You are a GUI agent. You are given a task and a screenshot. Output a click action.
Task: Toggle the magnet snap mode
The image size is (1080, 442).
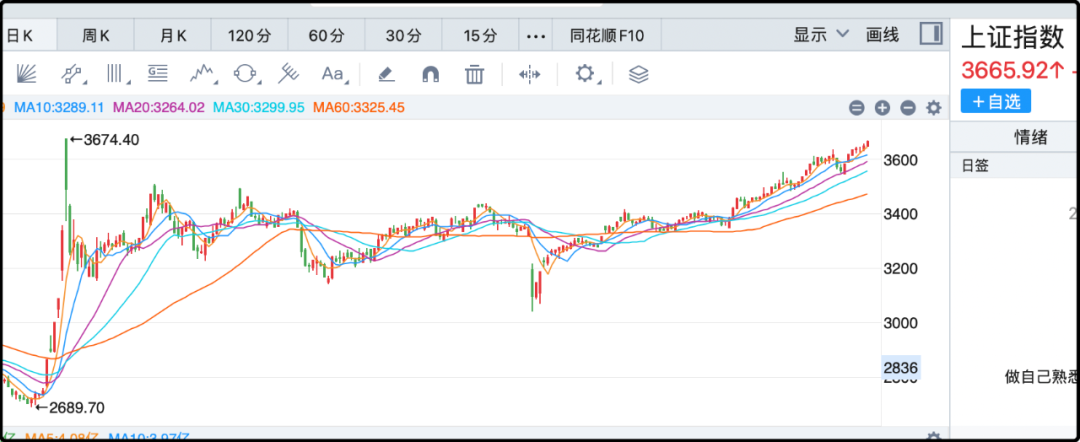point(430,74)
